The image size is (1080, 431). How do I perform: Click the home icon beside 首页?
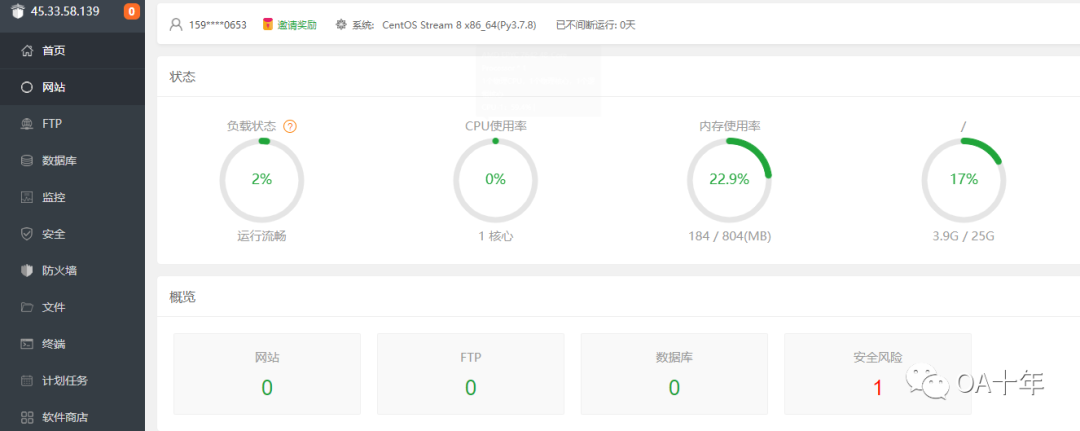(x=27, y=50)
